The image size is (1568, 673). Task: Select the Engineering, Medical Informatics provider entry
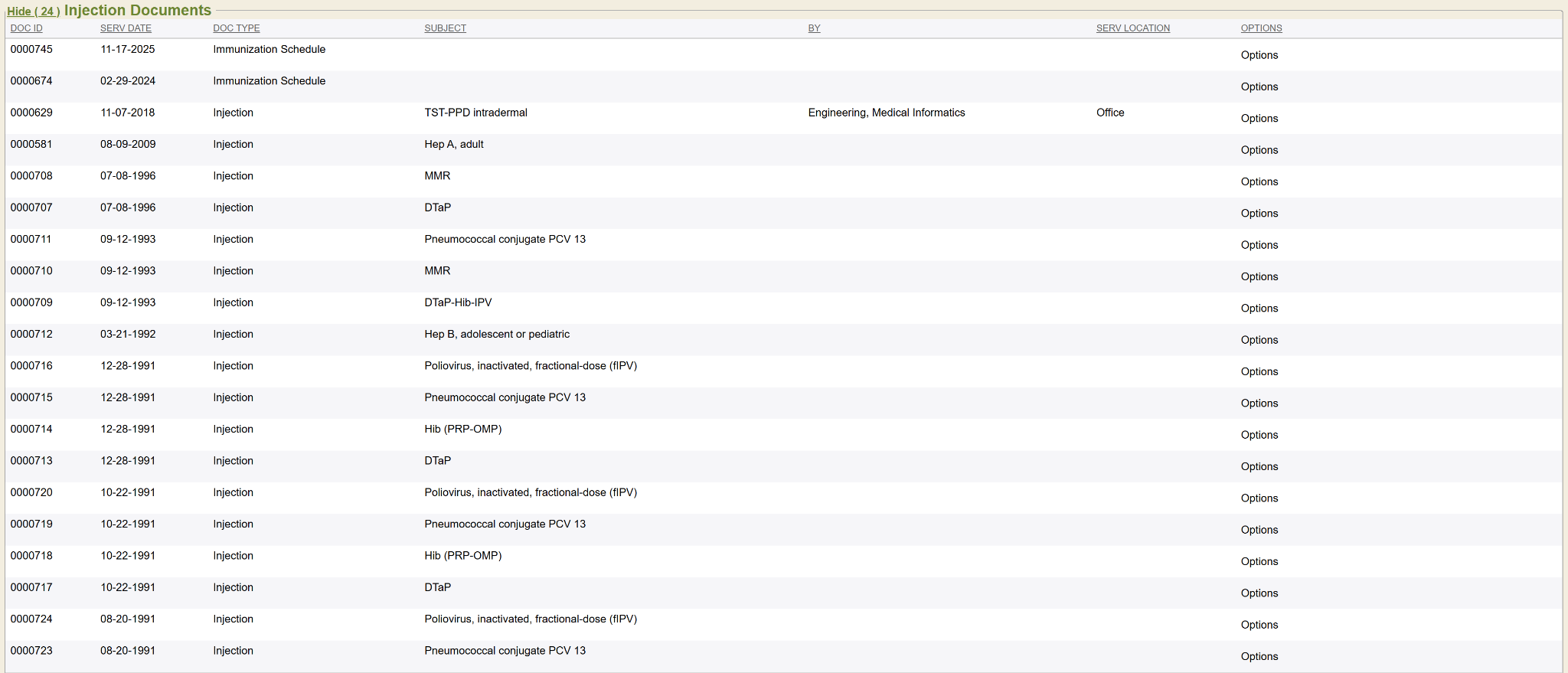pyautogui.click(x=886, y=113)
